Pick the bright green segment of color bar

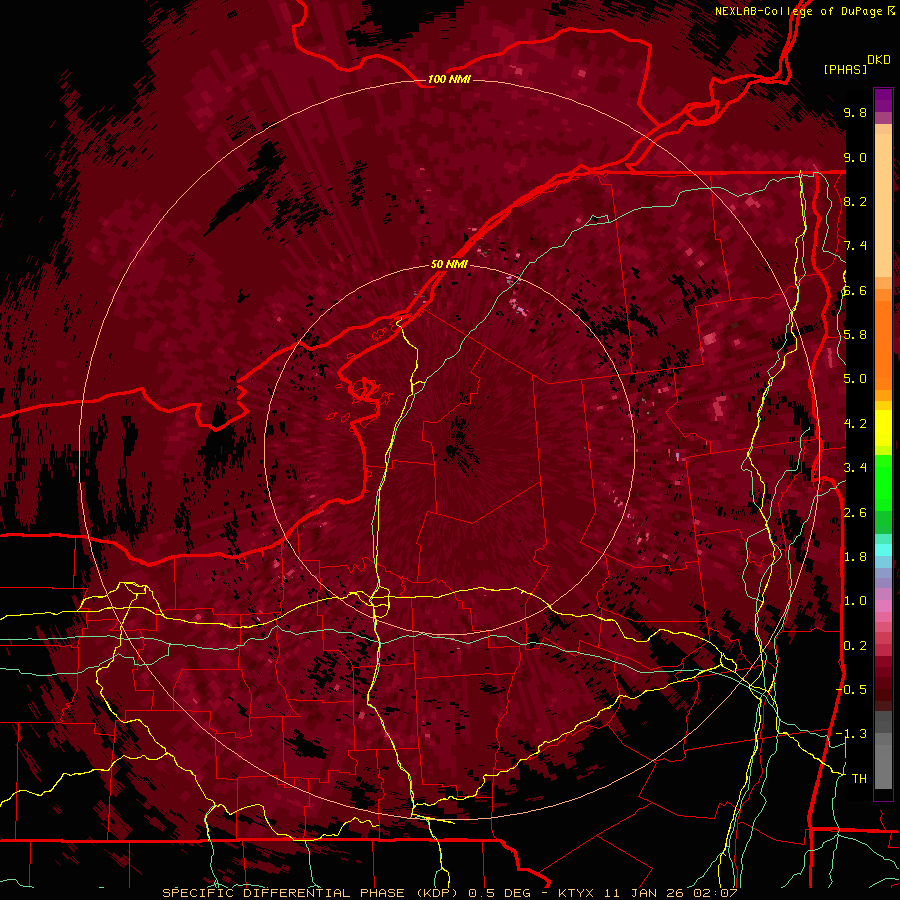point(883,485)
